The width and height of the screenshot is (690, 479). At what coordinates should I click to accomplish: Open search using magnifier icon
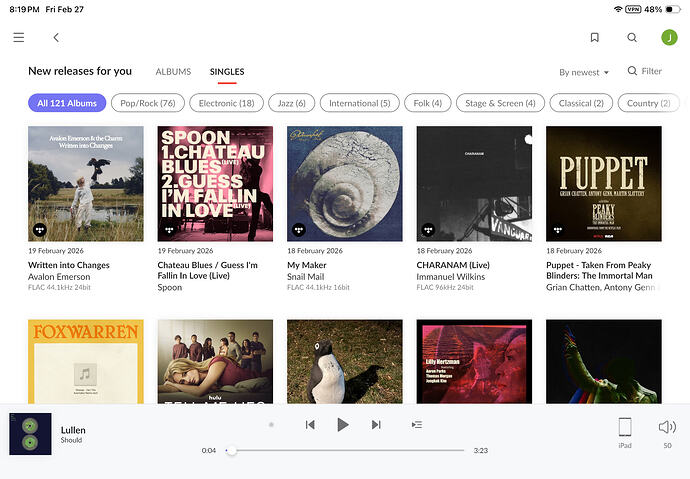pos(632,37)
